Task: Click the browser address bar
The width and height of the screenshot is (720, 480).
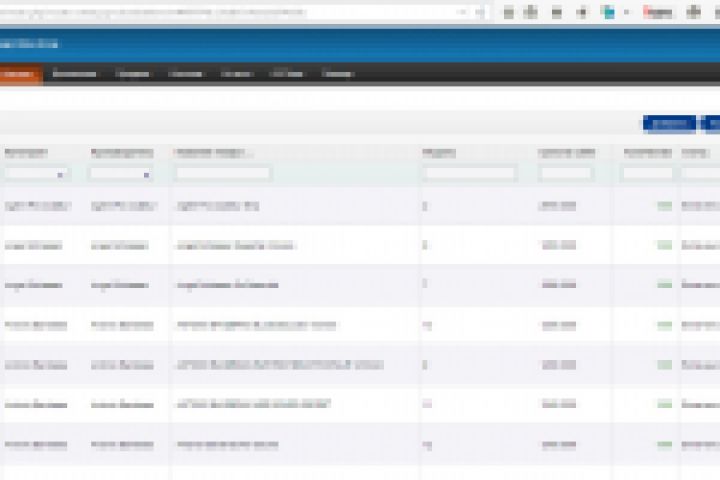Action: click(x=230, y=12)
